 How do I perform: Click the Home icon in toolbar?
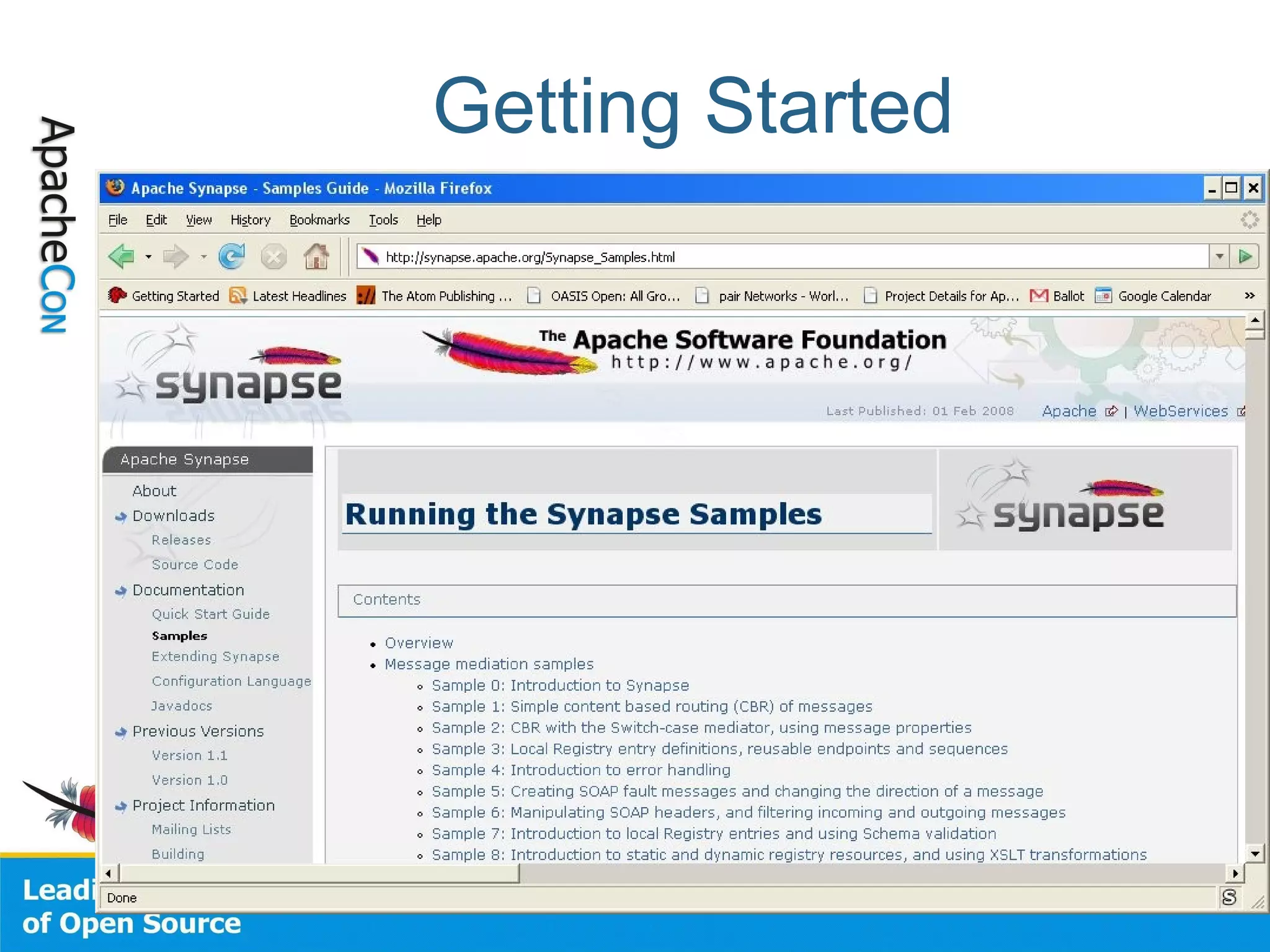point(316,257)
